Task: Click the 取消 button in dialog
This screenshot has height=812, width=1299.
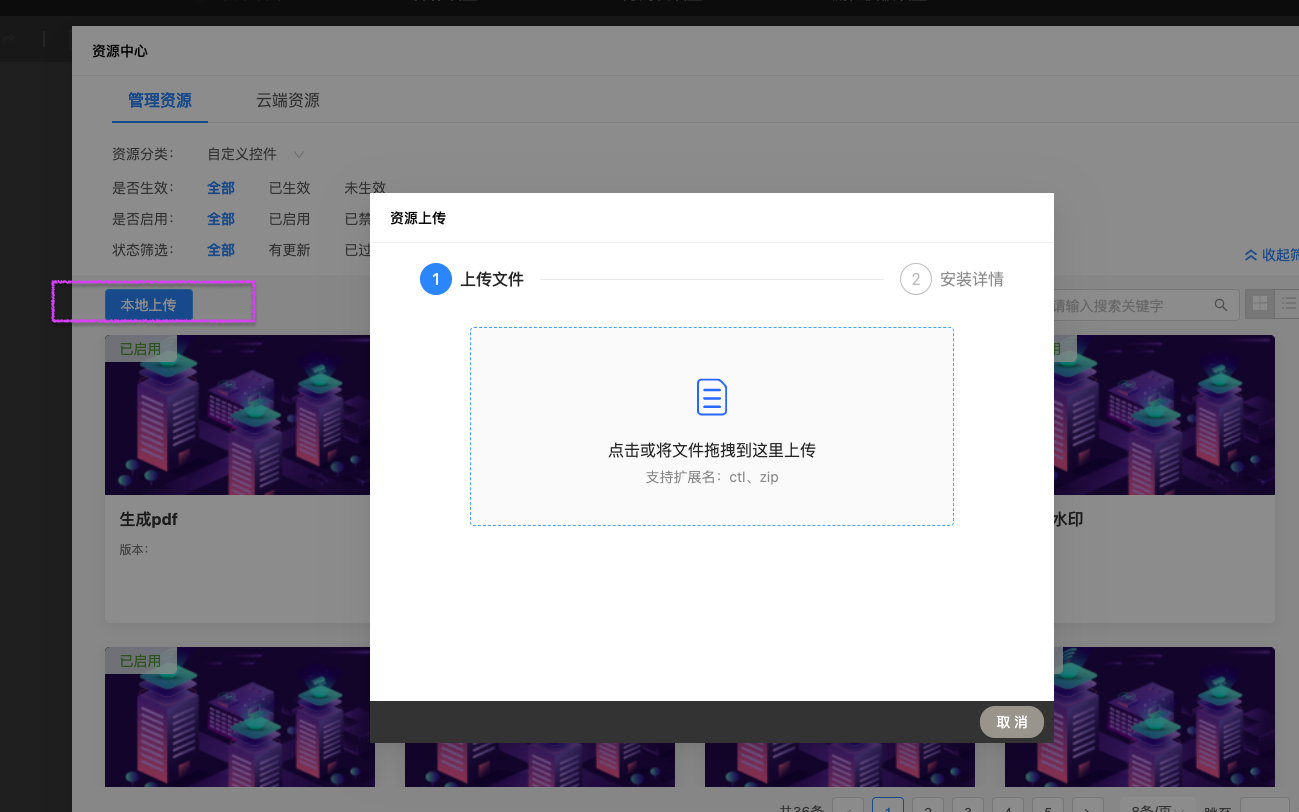Action: click(x=1011, y=722)
